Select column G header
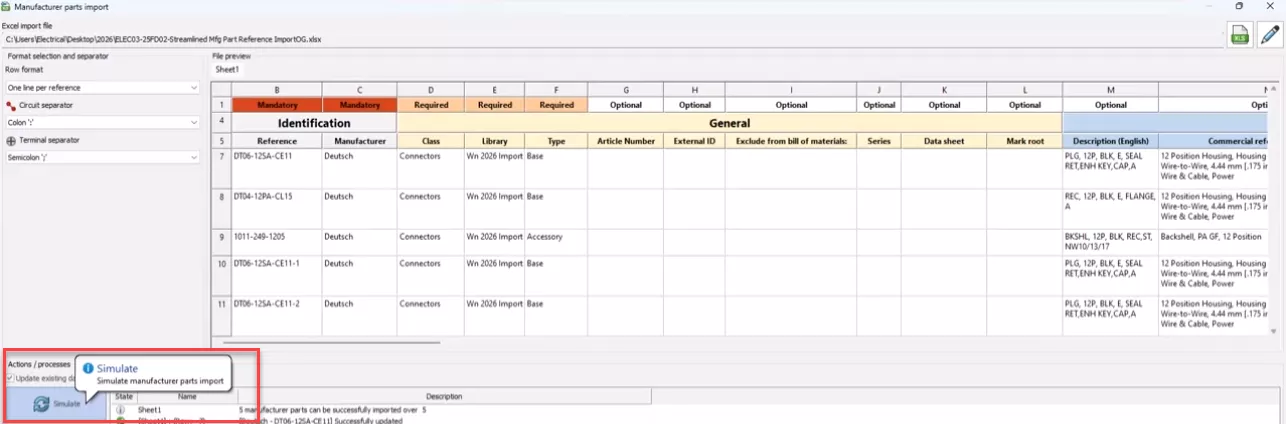Screen dimensions: 1286x424 [x=626, y=90]
